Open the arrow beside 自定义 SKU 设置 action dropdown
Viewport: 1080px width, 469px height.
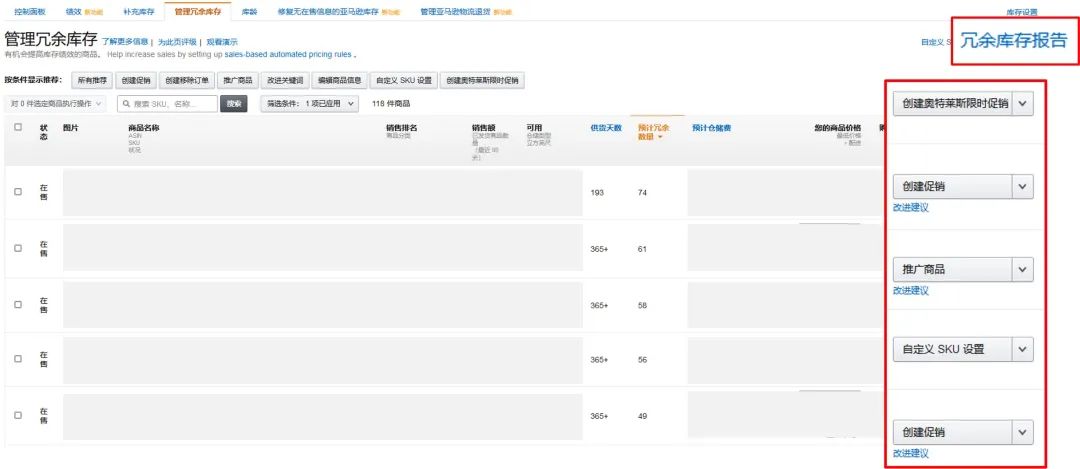[1022, 349]
